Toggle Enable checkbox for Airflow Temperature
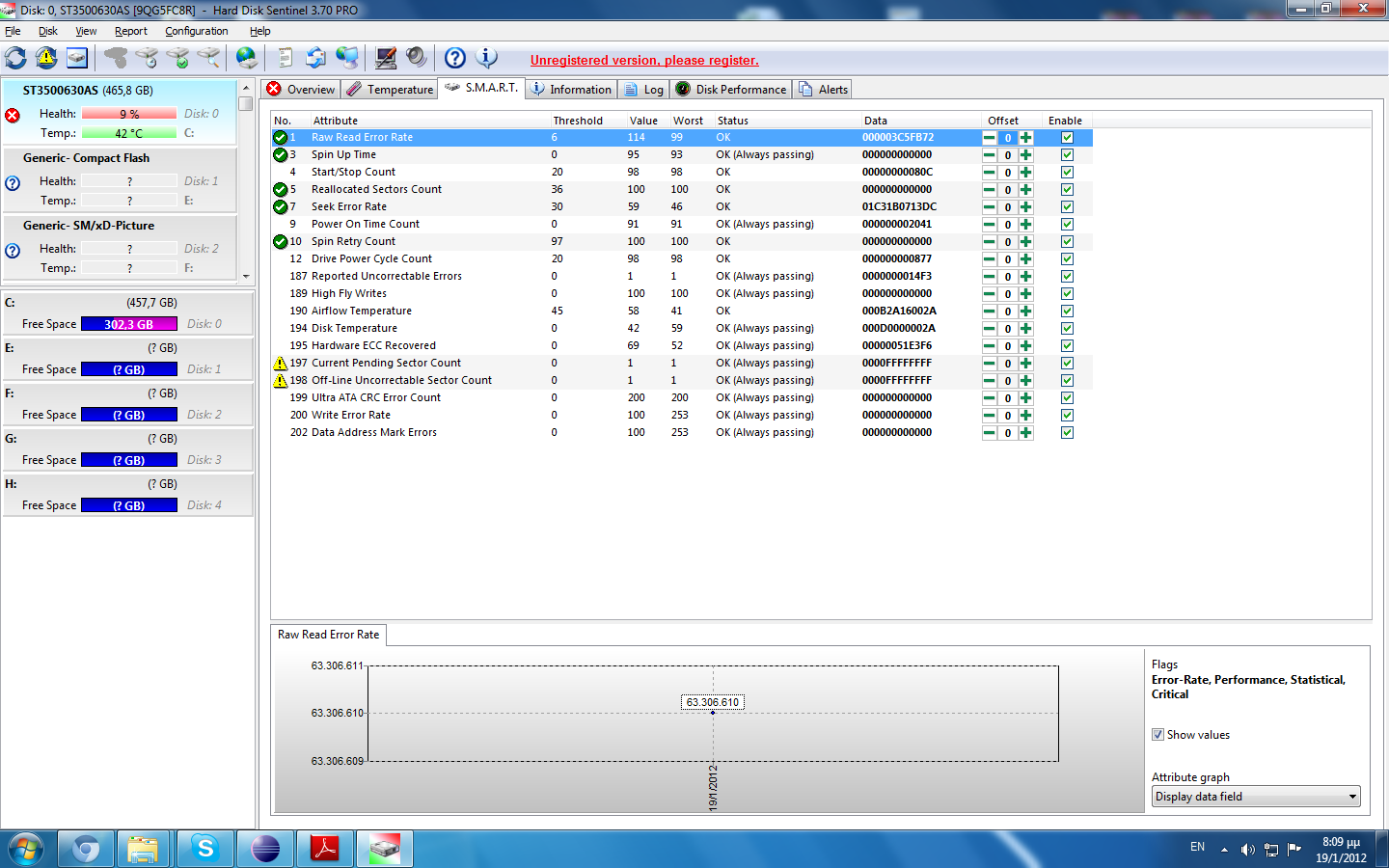 pos(1067,312)
